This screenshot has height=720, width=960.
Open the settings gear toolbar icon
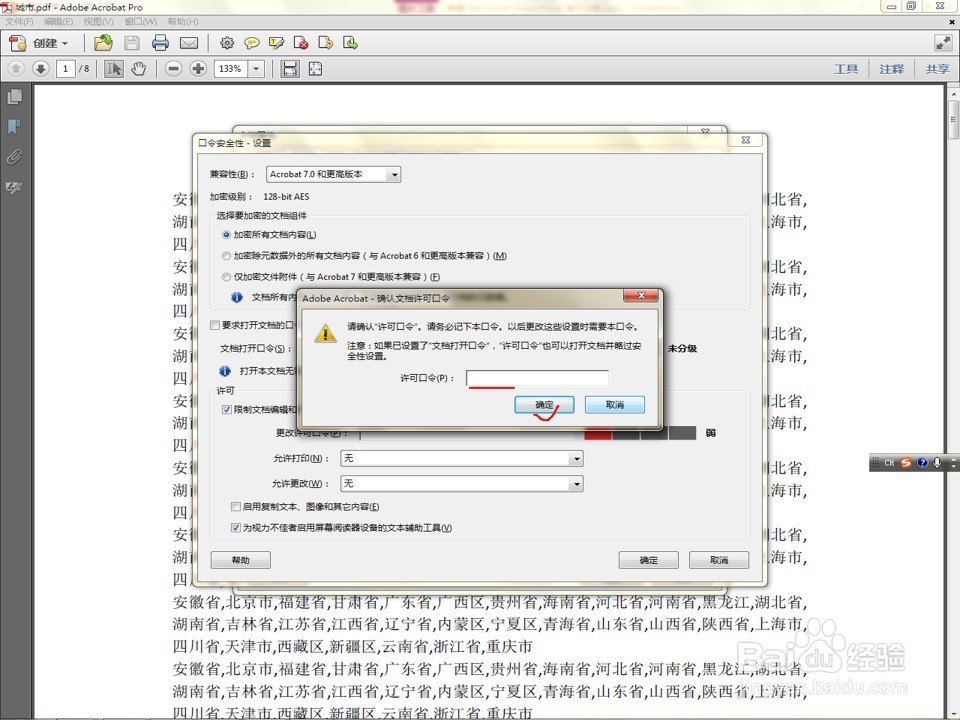tap(227, 43)
